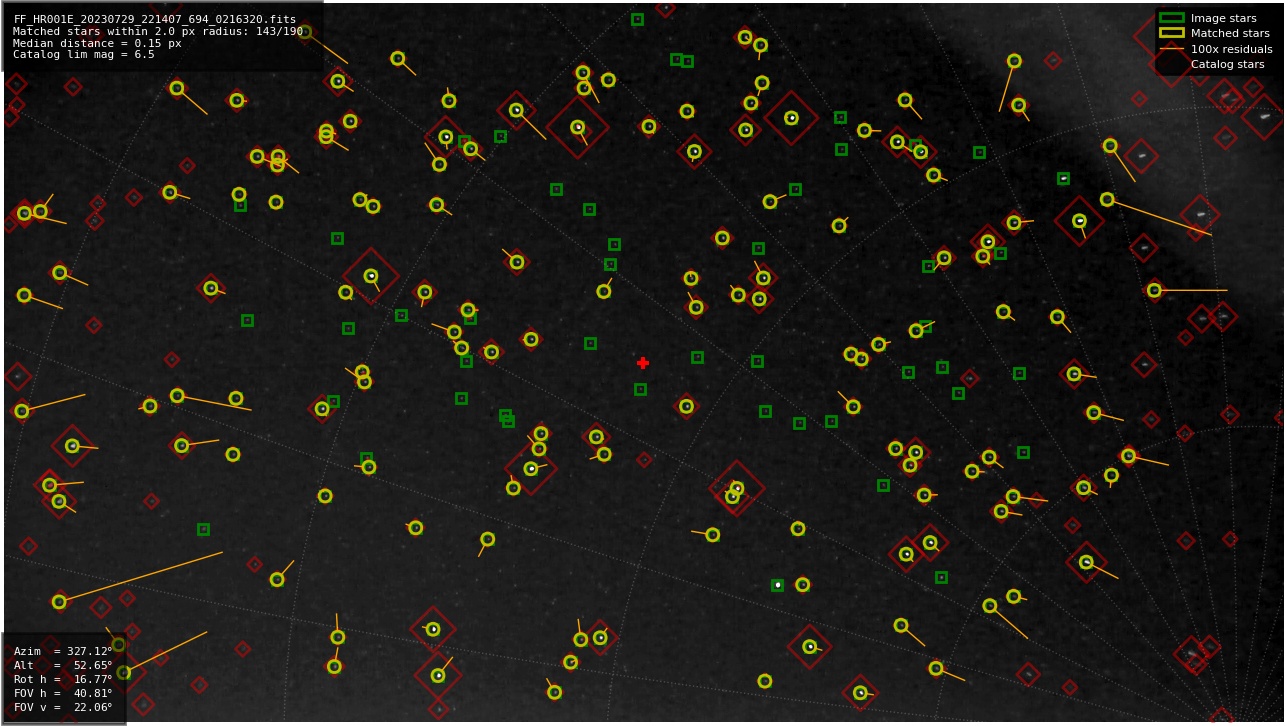Viewport: 1286px width, 726px height.
Task: Select the '100x residuals' legend label
Action: click(x=1231, y=49)
